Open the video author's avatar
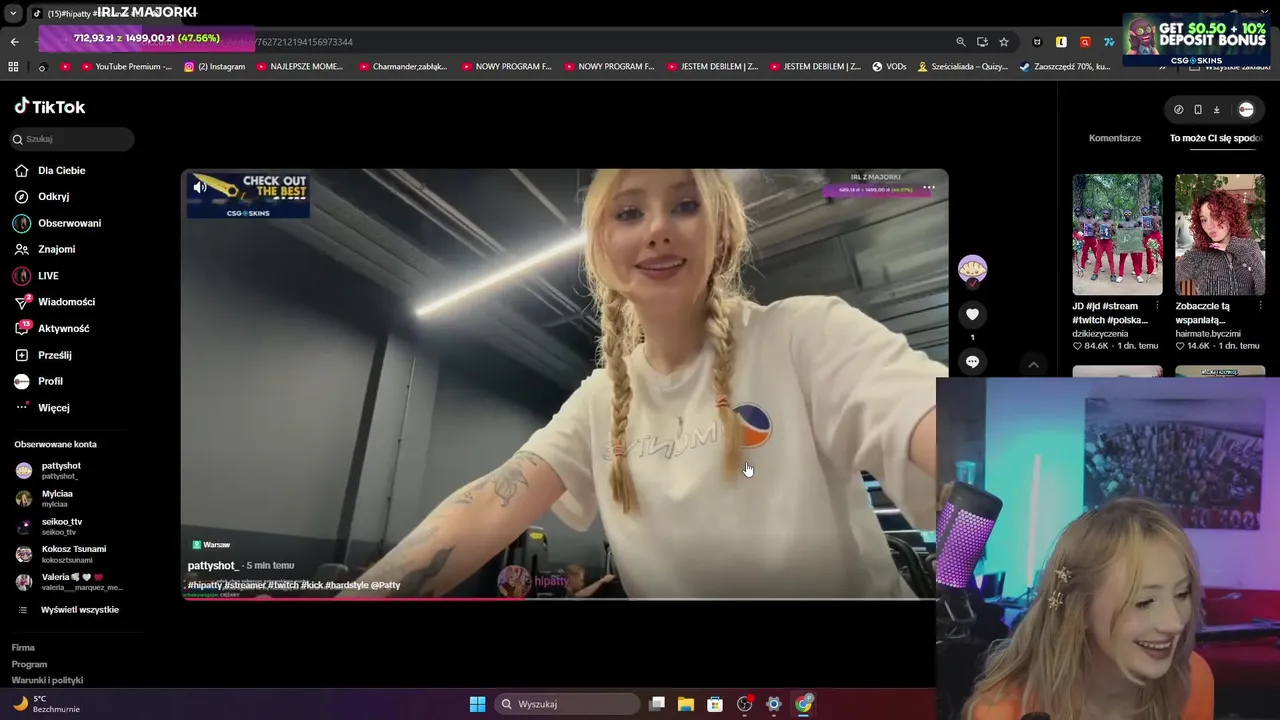1280x720 pixels. (972, 269)
